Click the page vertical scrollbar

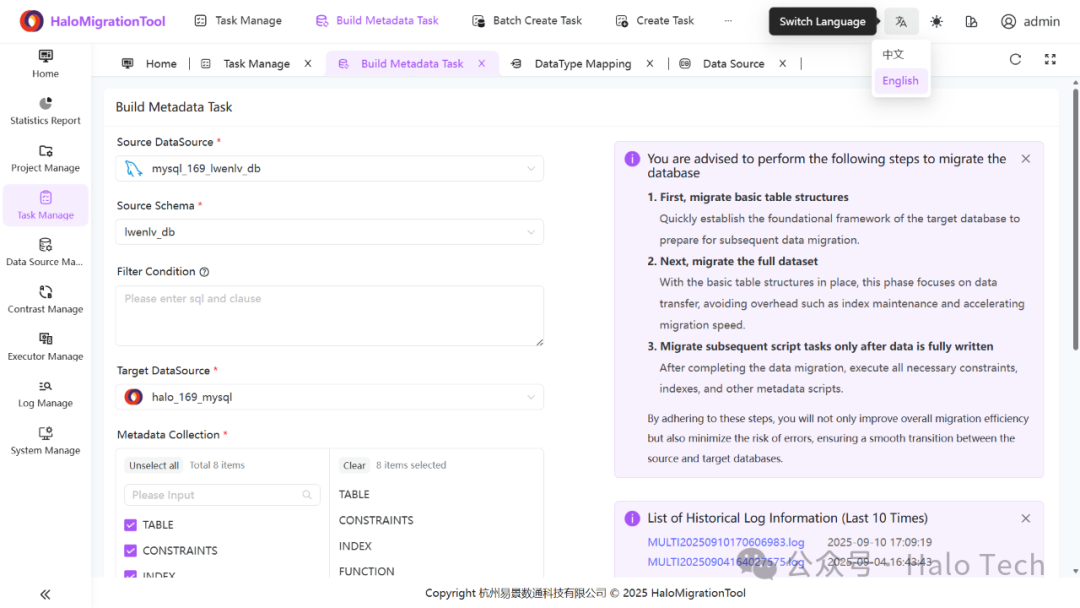1075,218
